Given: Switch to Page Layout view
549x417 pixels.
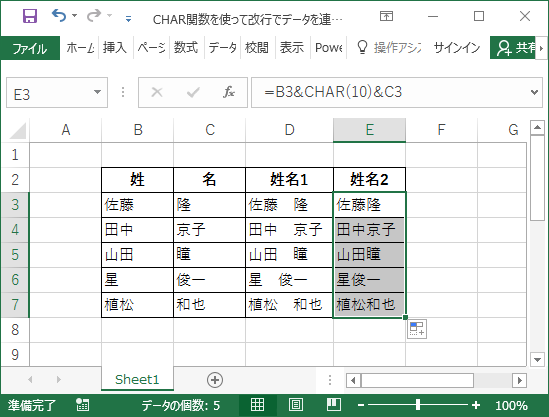Looking at the screenshot, I should pyautogui.click(x=296, y=405).
